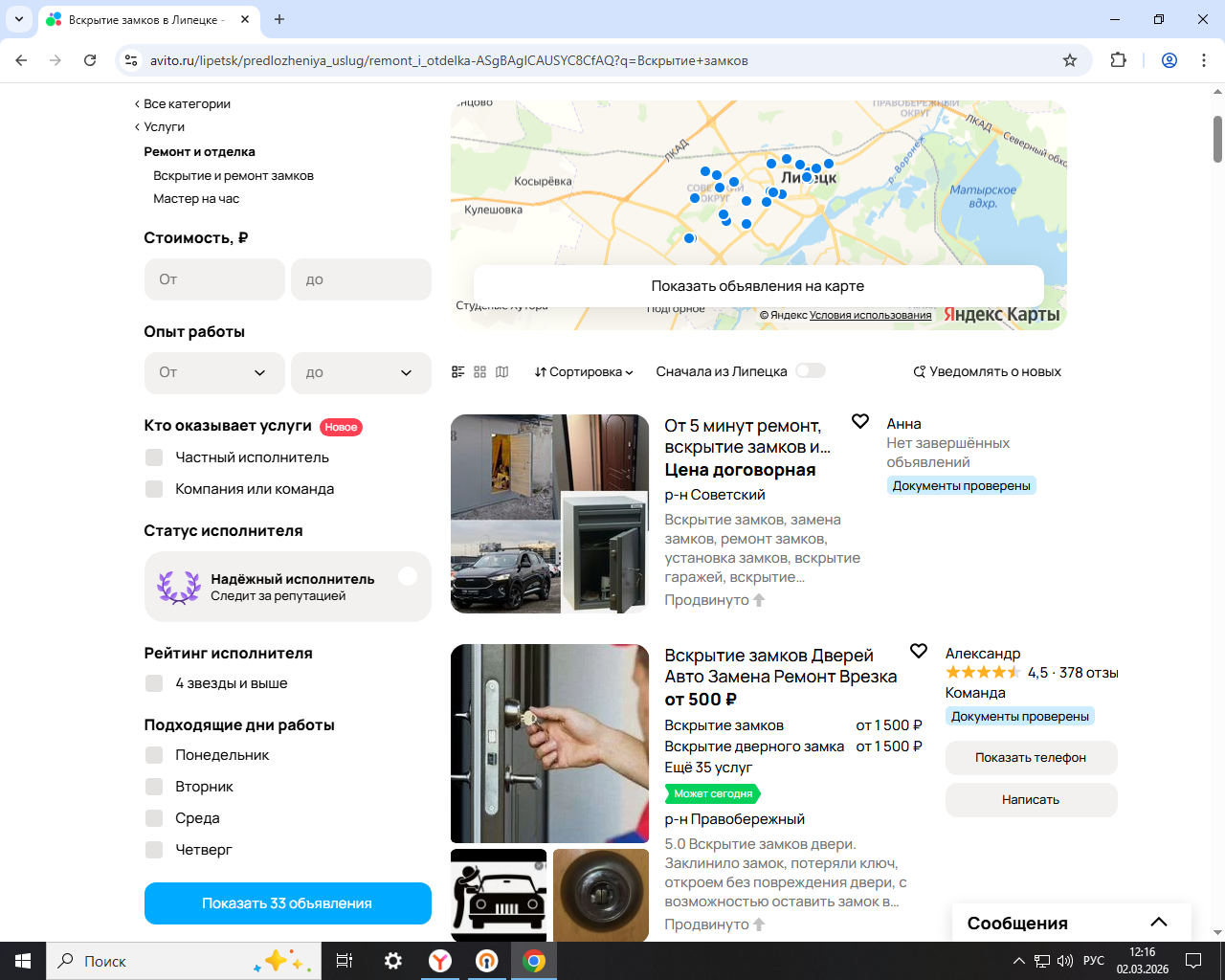Open Yandex Browser from the taskbar
The width and height of the screenshot is (1225, 980).
[440, 961]
